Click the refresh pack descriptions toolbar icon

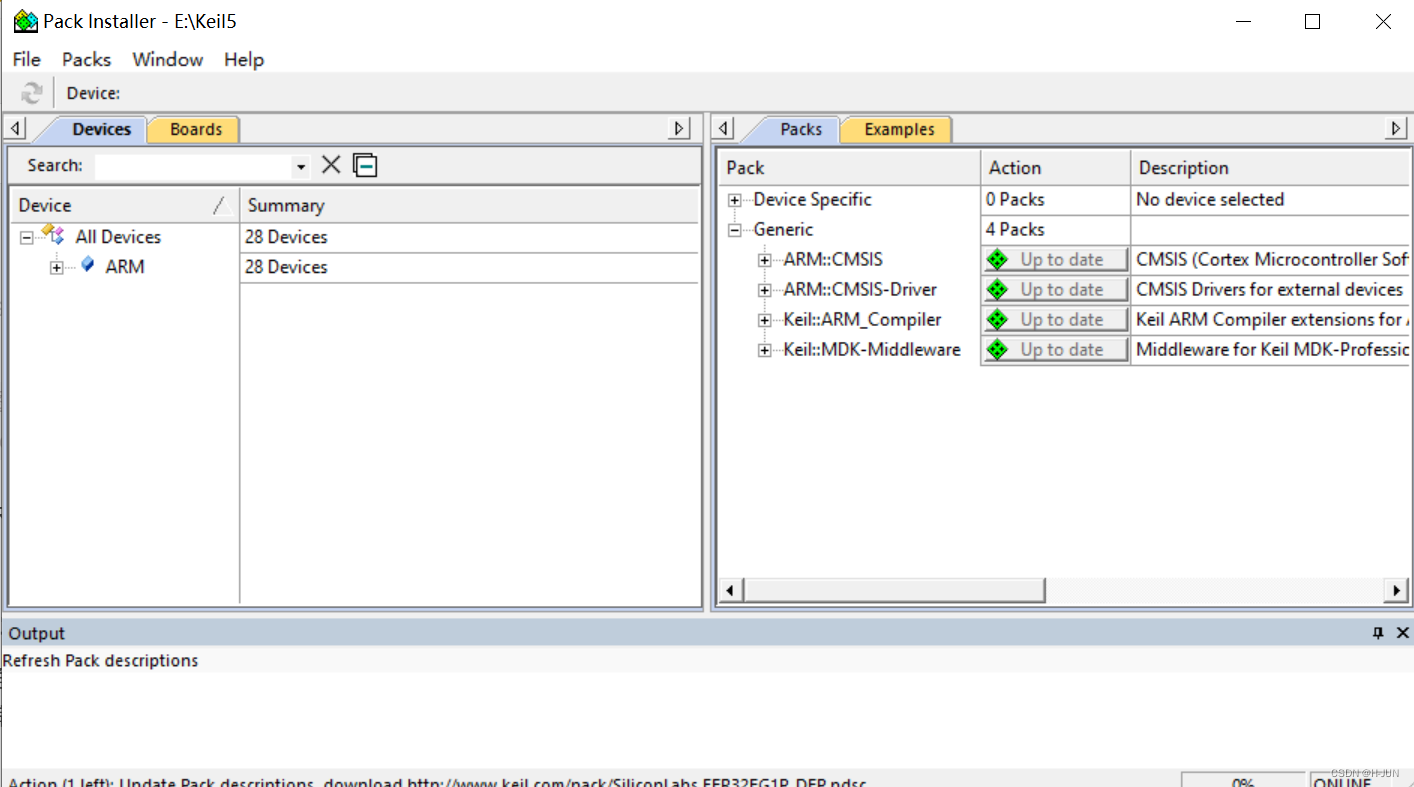(32, 93)
